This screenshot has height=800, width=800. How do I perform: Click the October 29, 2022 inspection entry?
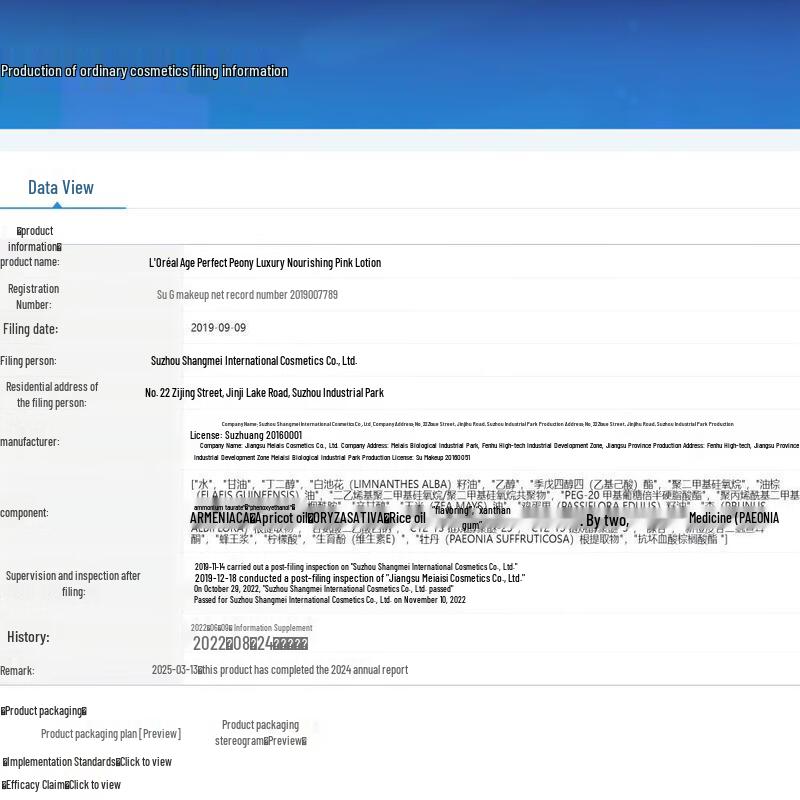click(323, 589)
